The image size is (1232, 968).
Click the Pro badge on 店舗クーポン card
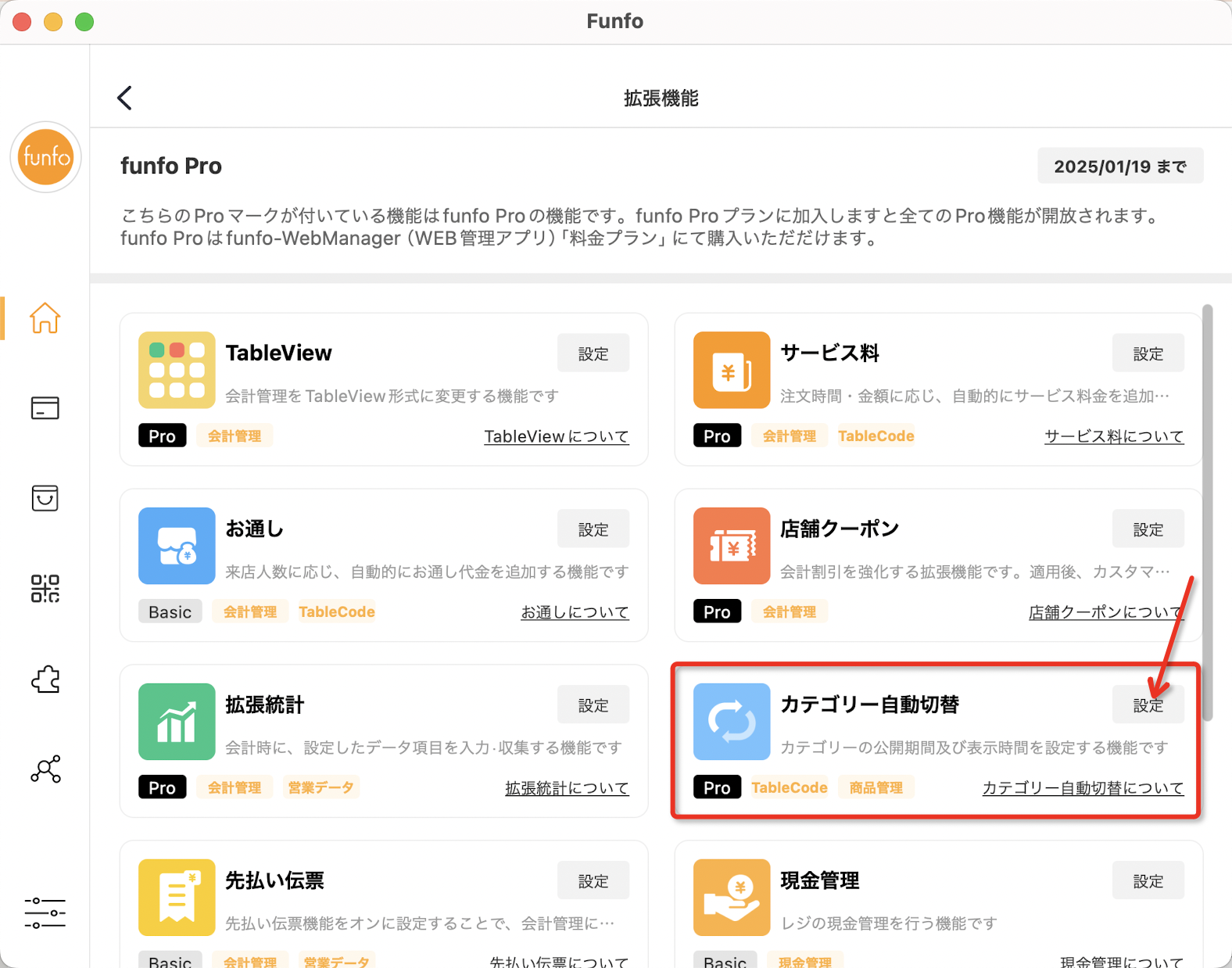pos(718,611)
